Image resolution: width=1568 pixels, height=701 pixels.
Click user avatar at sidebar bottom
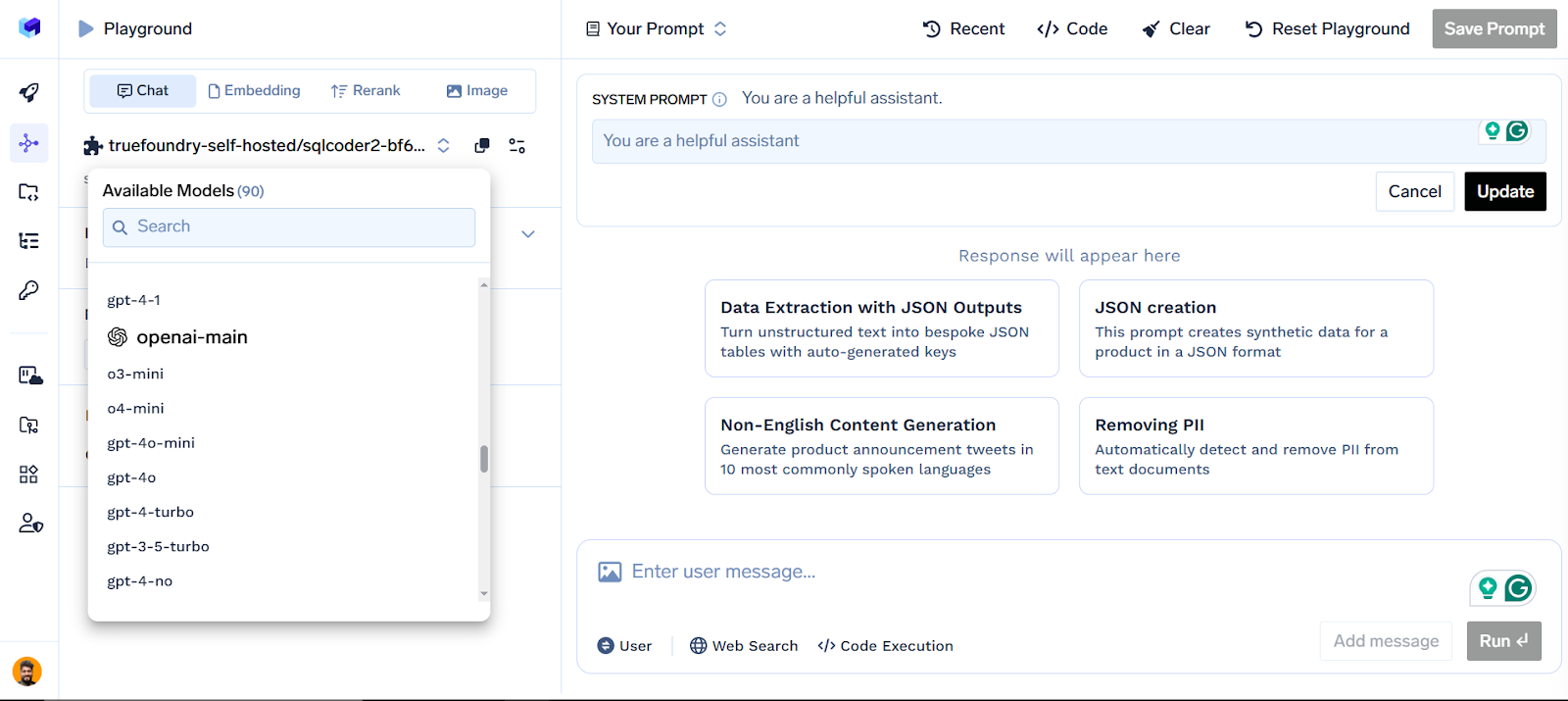[27, 672]
